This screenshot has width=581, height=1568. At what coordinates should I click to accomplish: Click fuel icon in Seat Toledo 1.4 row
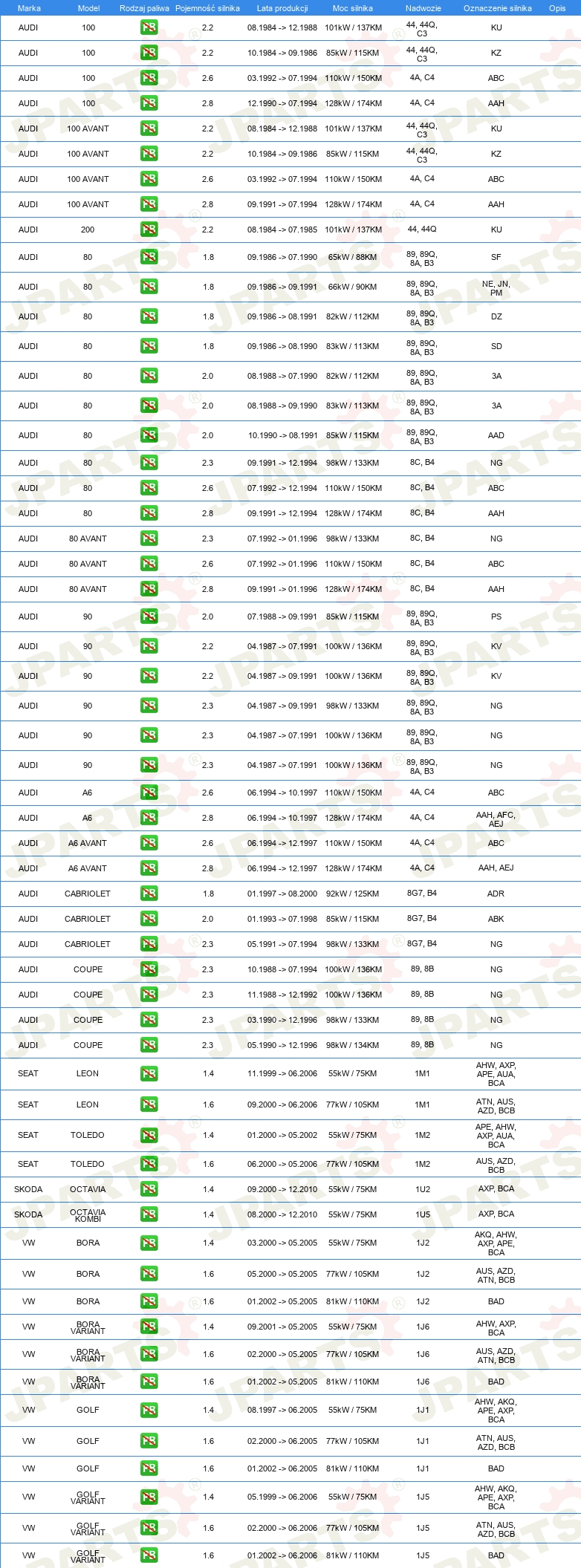[149, 1136]
